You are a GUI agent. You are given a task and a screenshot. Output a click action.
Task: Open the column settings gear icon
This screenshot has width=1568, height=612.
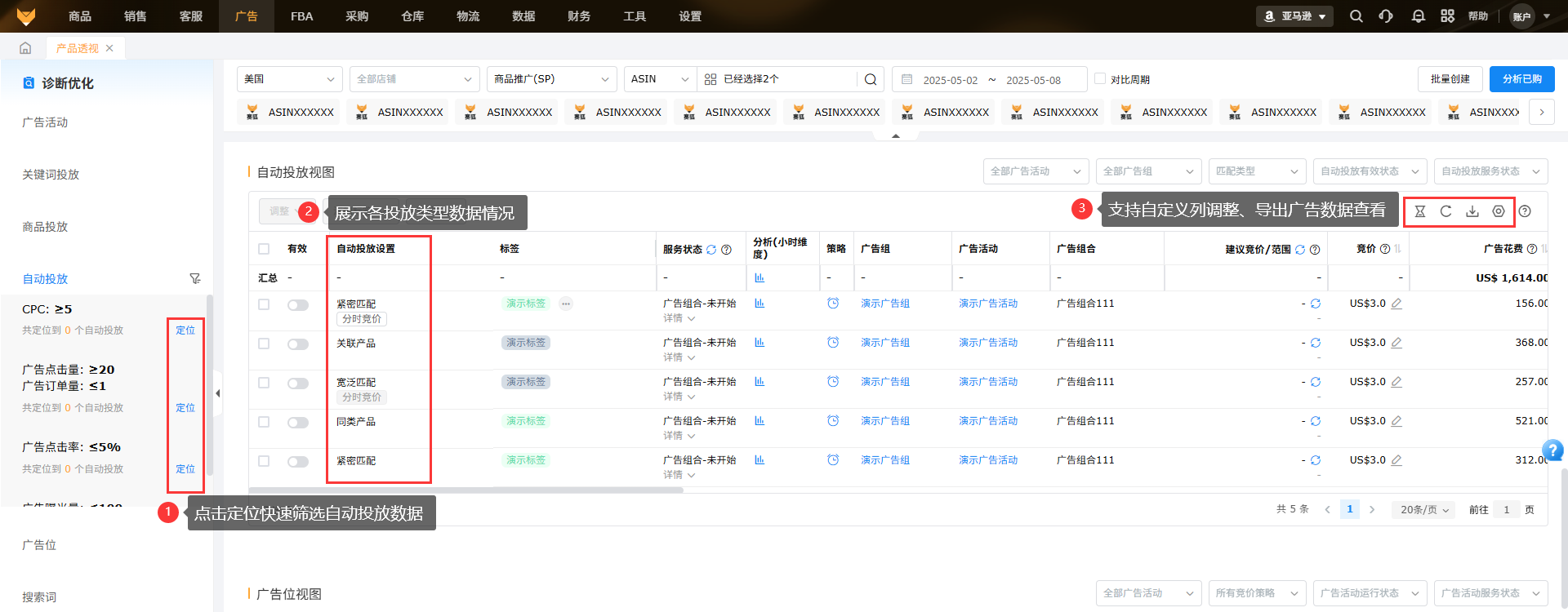(1498, 211)
